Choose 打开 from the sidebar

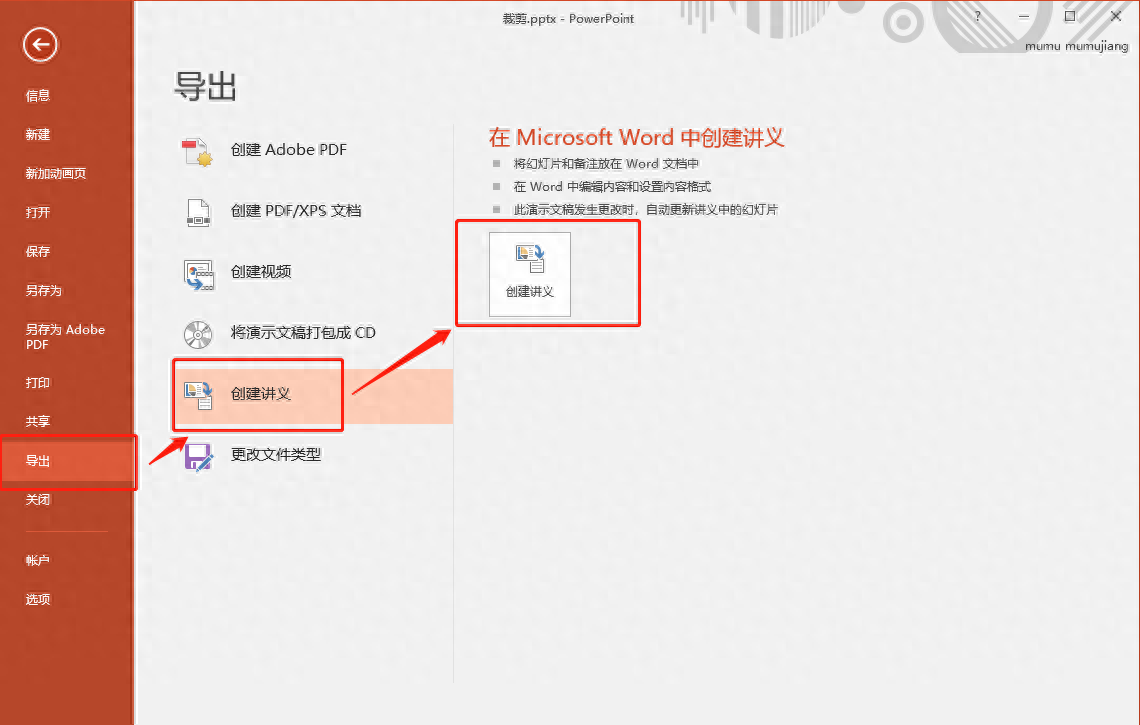pos(38,212)
